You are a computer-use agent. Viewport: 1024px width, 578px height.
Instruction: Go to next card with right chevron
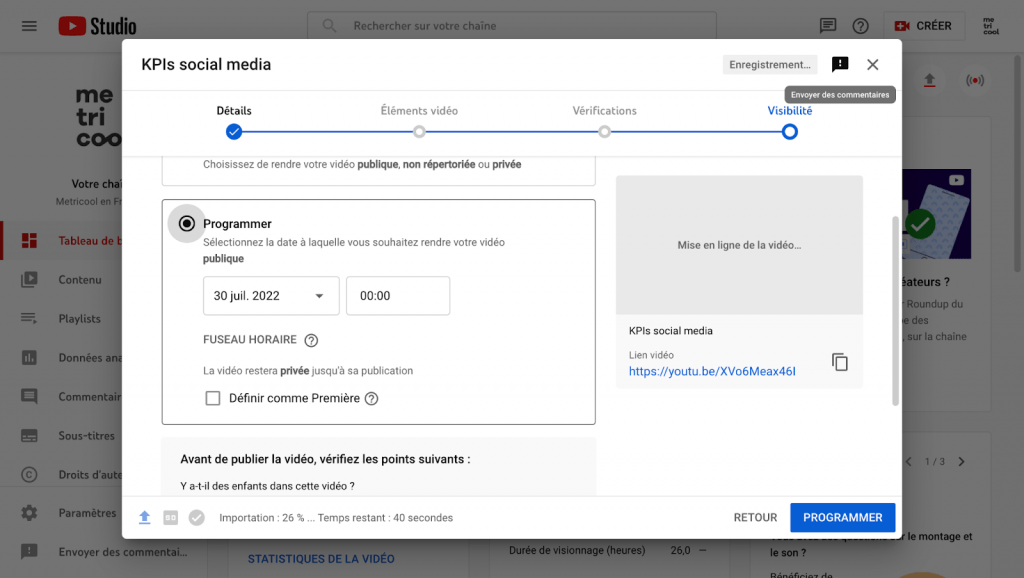[x=961, y=462]
